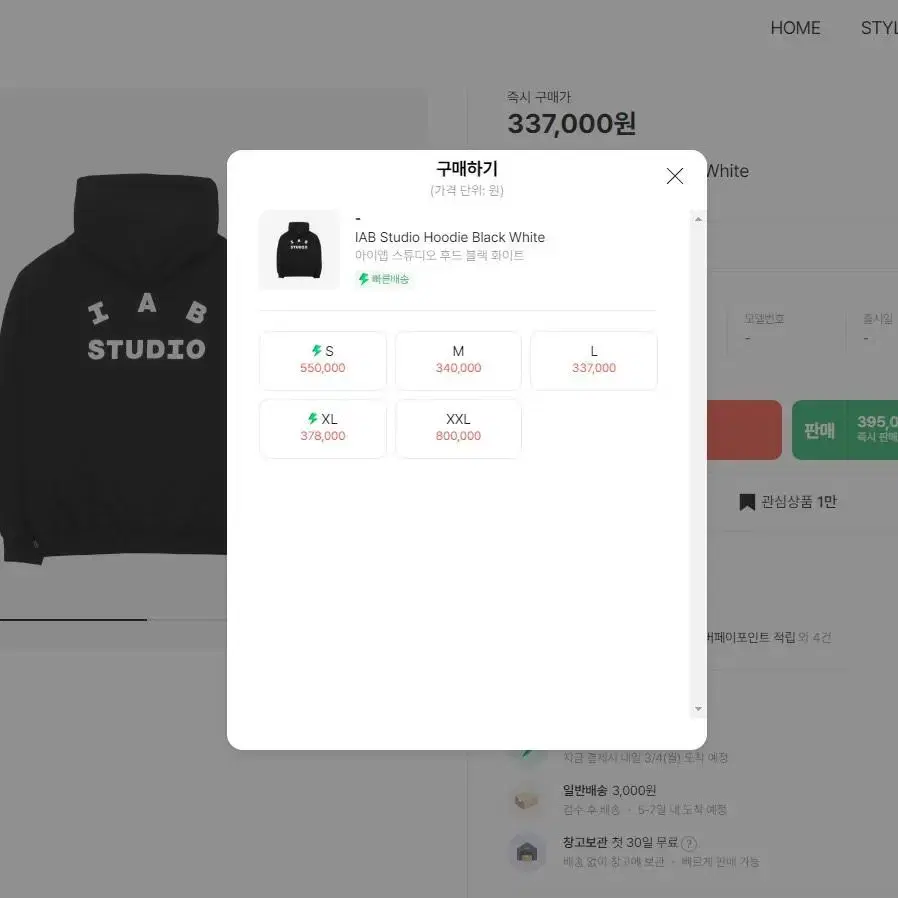Click the product title IAB Studio Hoodie Black White

click(450, 237)
